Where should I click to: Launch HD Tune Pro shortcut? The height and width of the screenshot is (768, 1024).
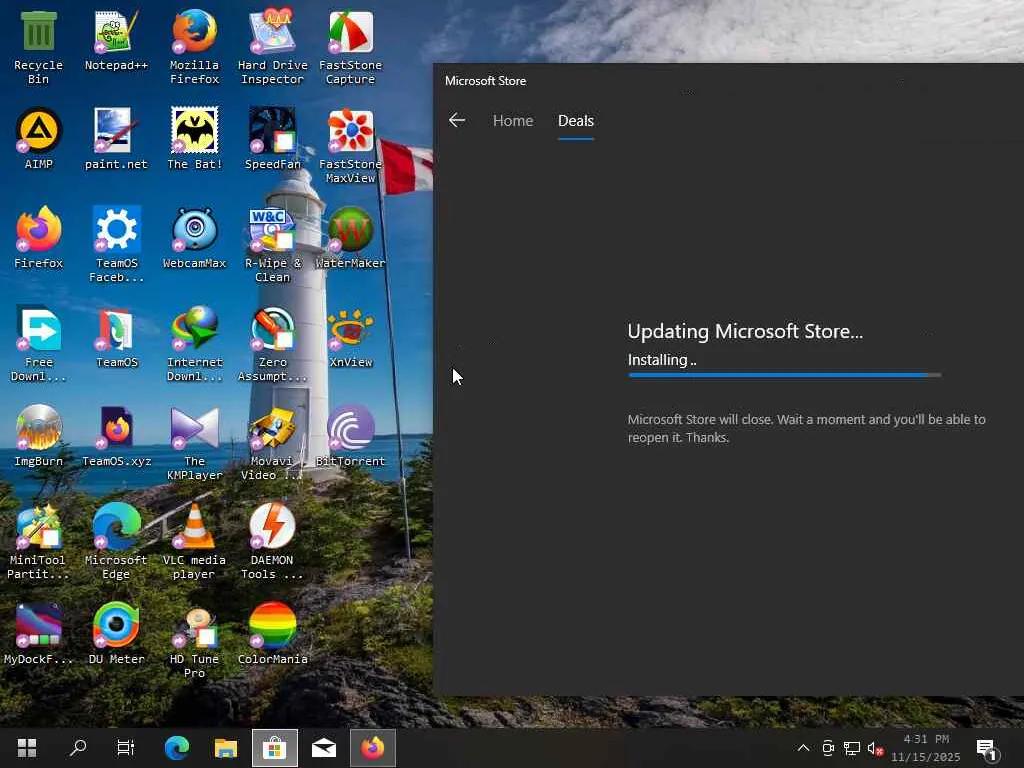click(195, 641)
